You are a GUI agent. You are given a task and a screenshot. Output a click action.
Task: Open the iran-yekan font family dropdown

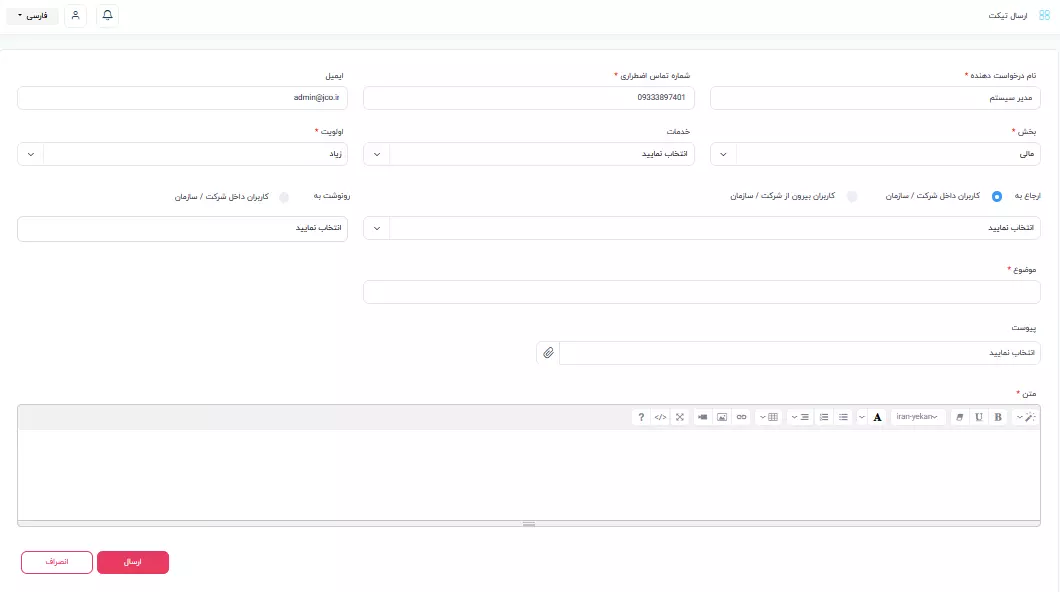[x=917, y=417]
